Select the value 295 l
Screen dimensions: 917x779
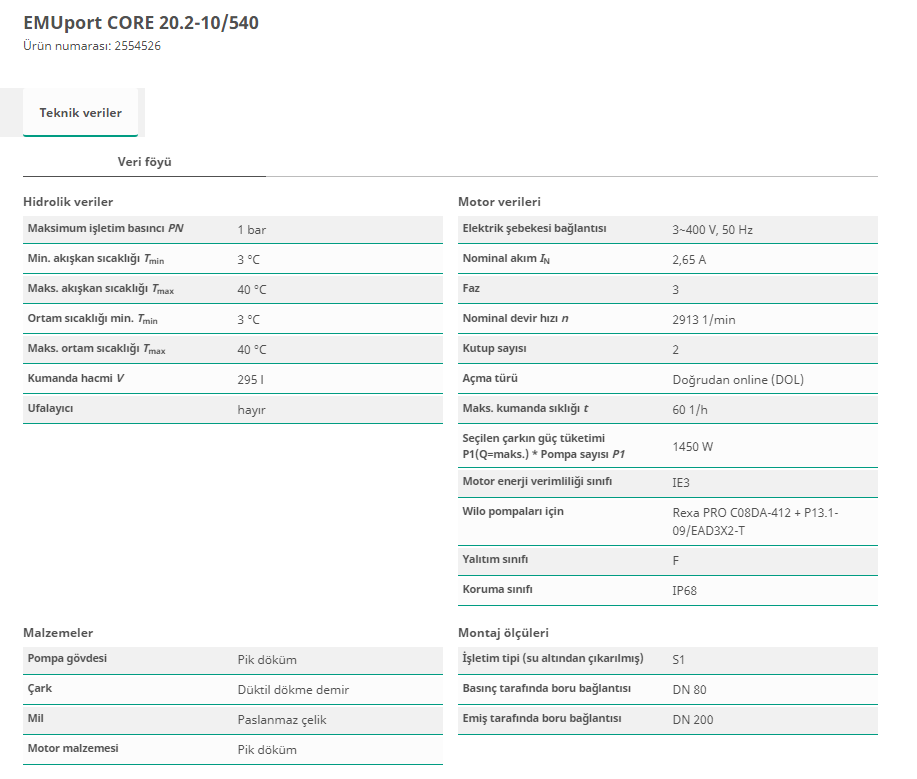[250, 380]
